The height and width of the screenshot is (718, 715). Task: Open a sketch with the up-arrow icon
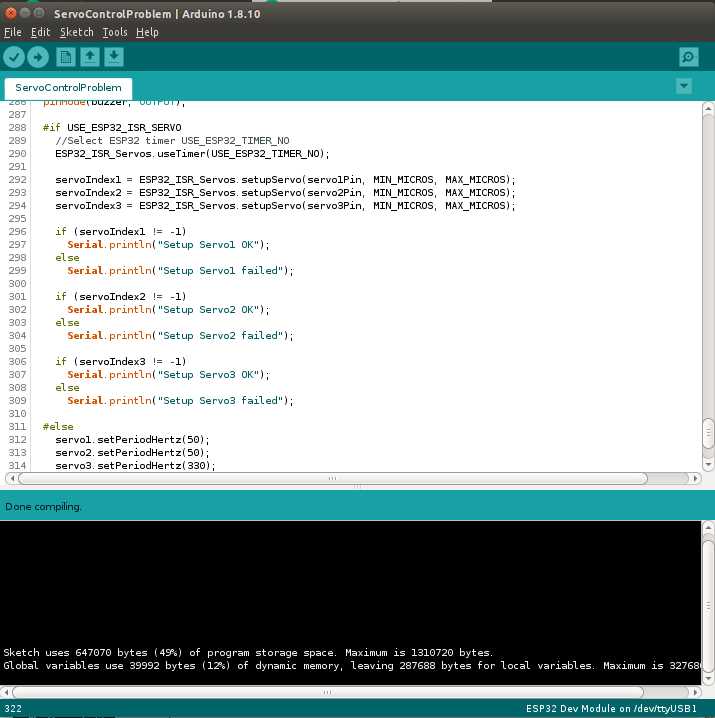(x=90, y=57)
